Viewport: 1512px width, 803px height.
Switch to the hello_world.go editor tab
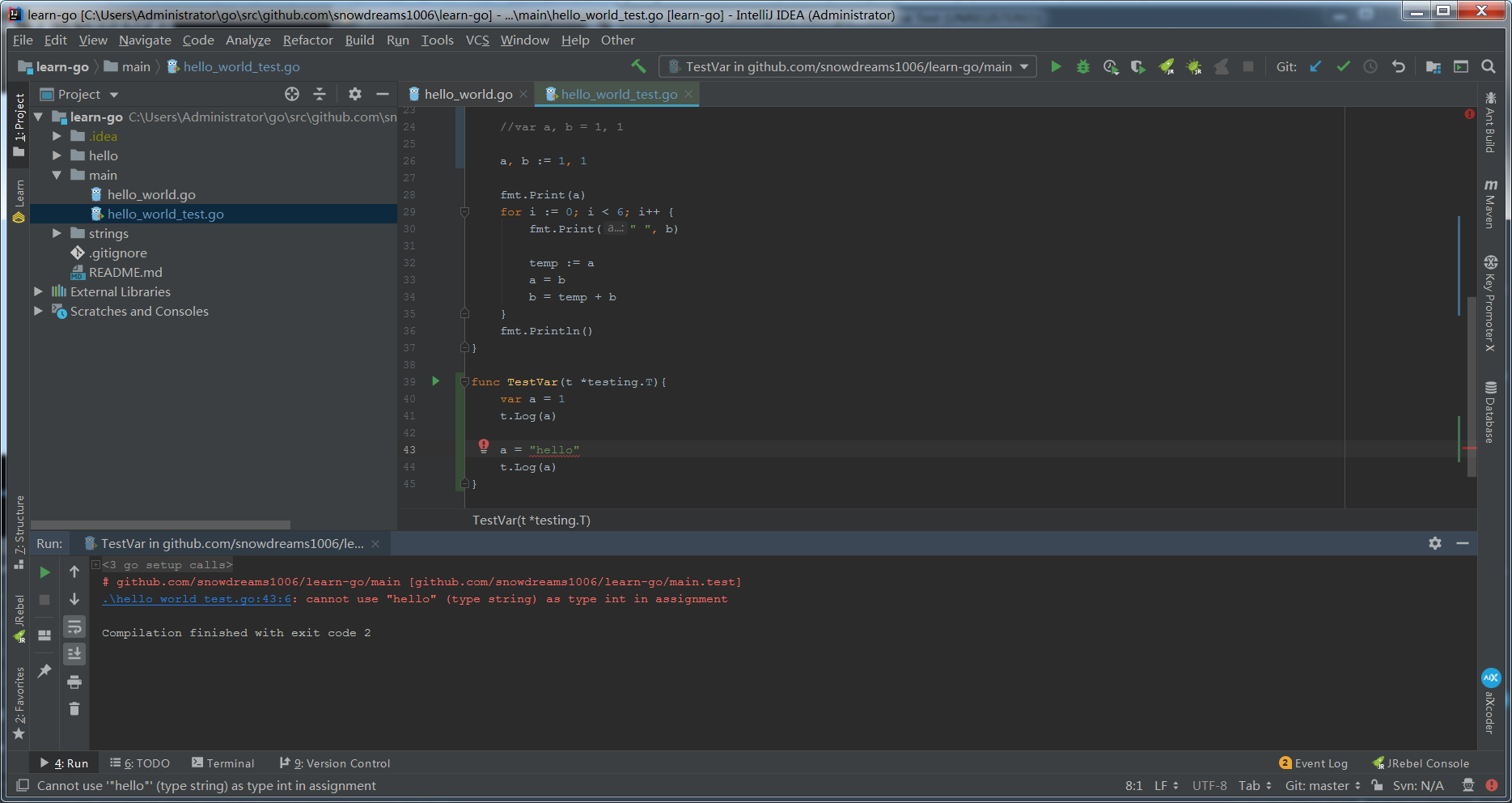click(468, 94)
